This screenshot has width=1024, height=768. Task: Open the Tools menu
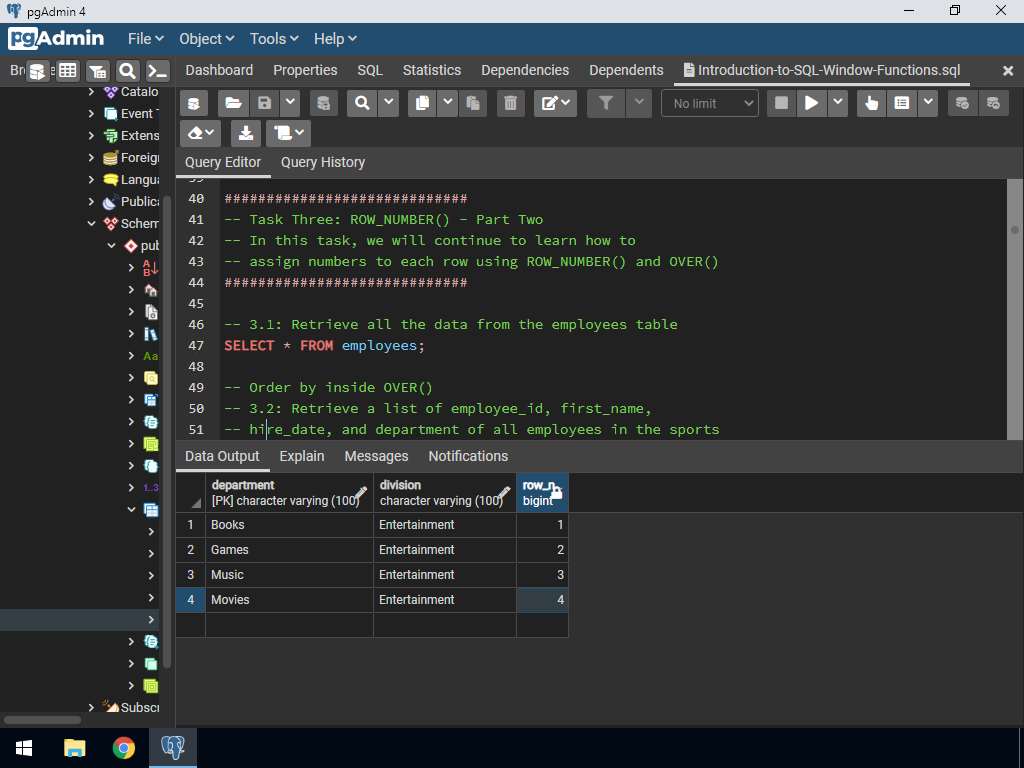(274, 38)
